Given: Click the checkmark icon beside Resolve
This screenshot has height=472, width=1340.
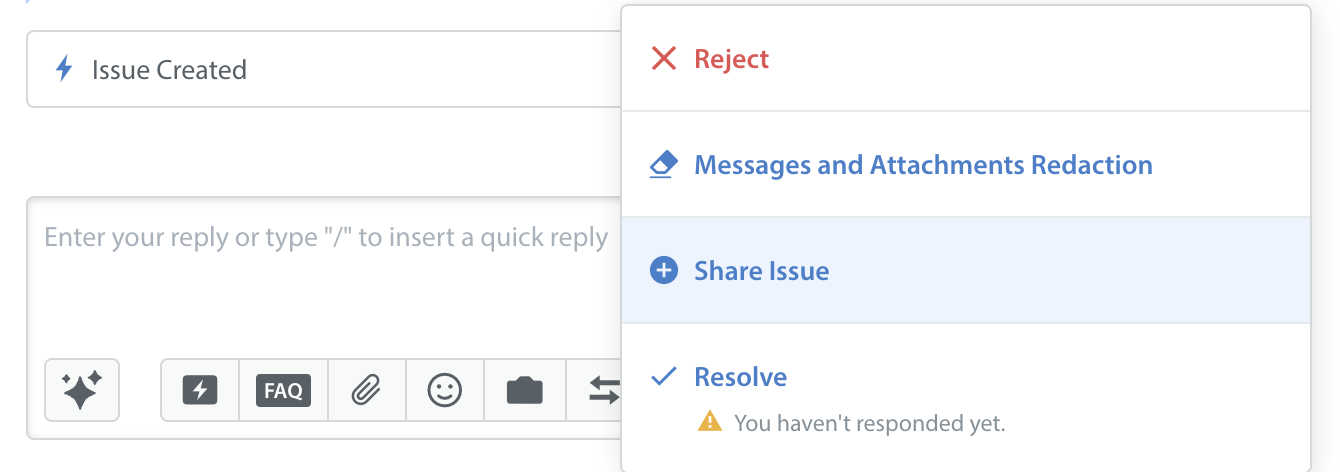Looking at the screenshot, I should pyautogui.click(x=664, y=377).
